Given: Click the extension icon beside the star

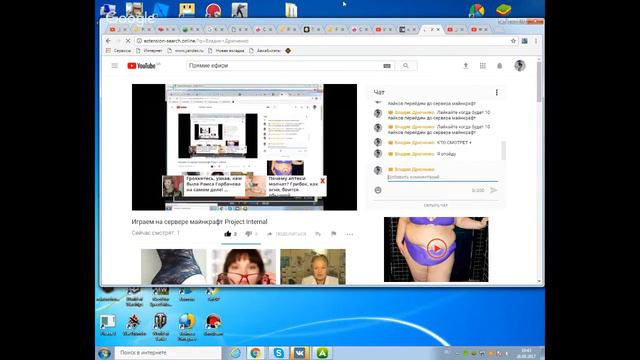Looking at the screenshot, I should 524,41.
